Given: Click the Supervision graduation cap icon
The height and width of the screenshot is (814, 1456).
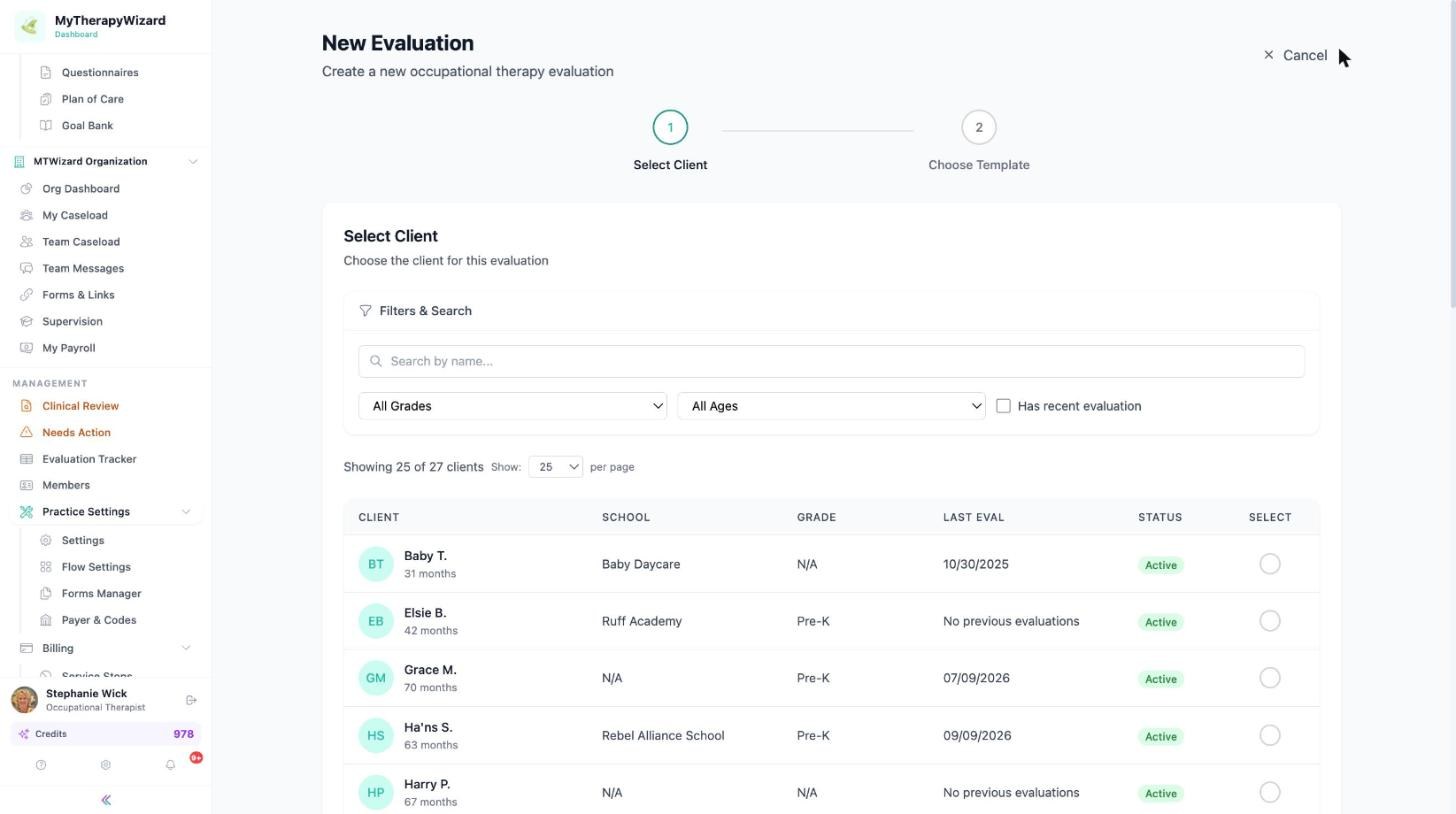Looking at the screenshot, I should (x=26, y=322).
